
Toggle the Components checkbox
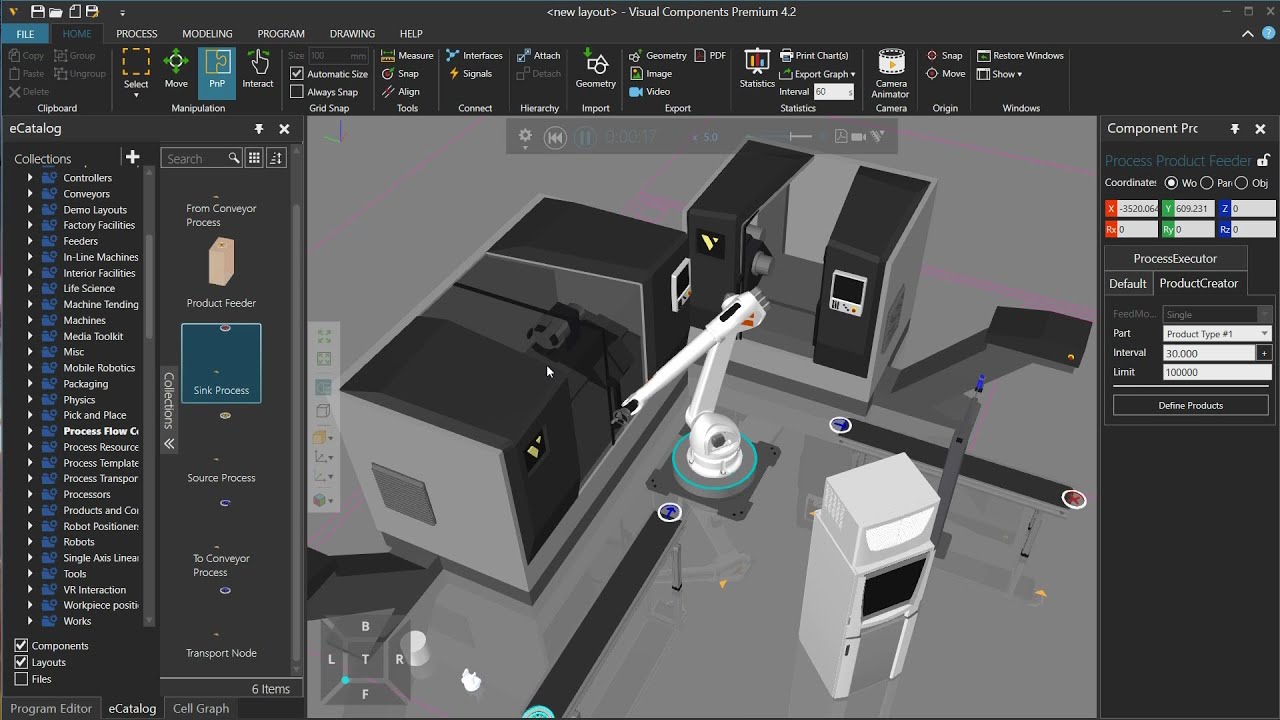coord(21,646)
